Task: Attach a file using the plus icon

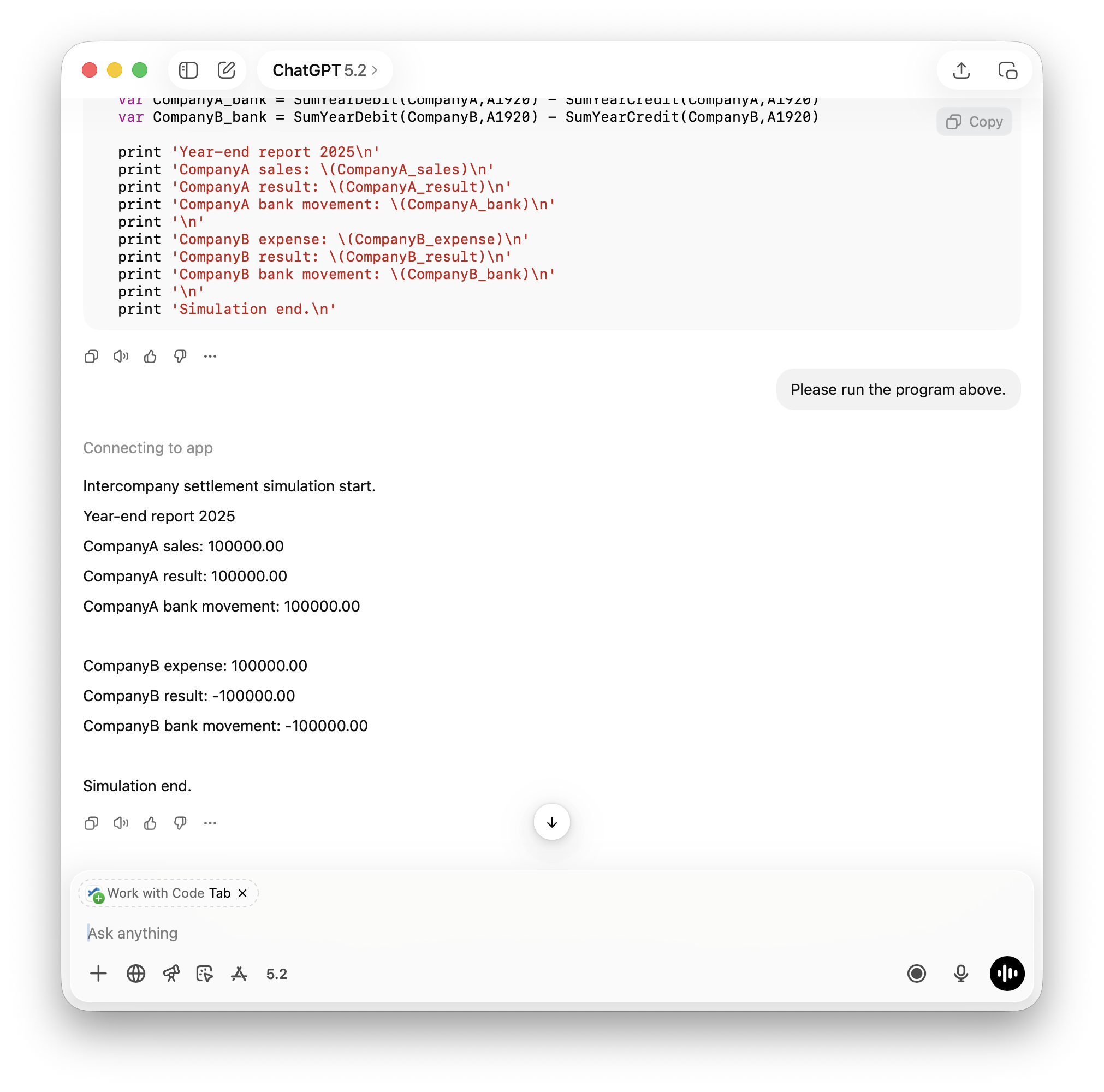Action: pyautogui.click(x=98, y=974)
